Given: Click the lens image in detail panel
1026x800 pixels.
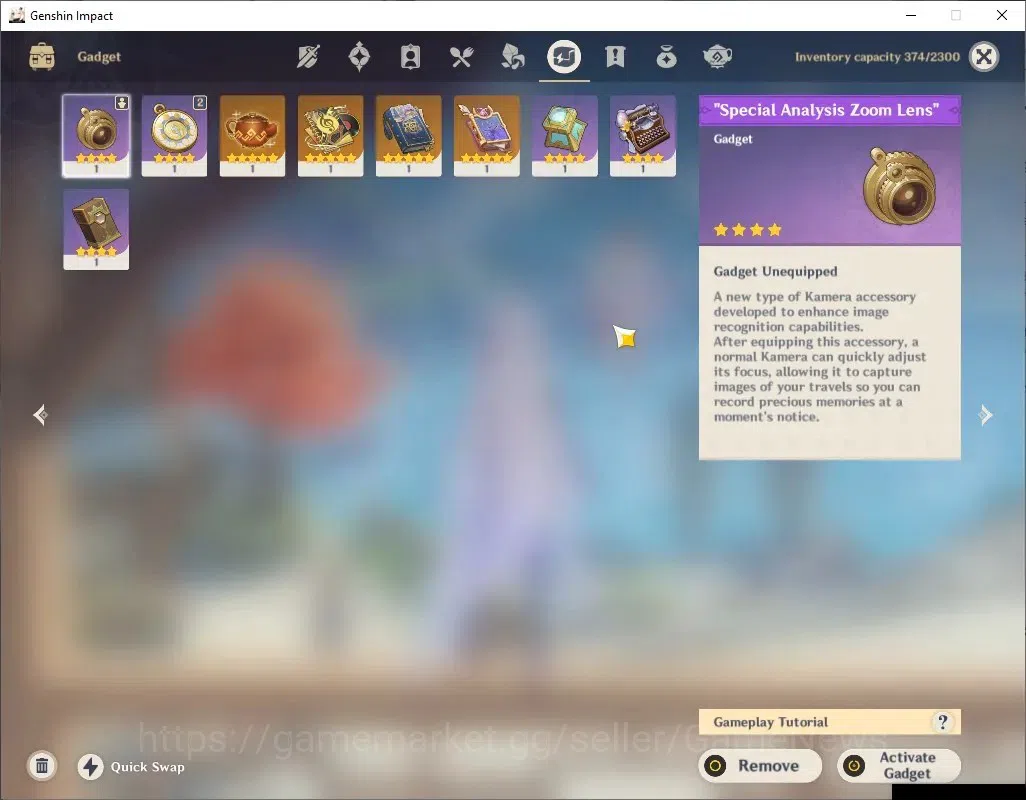Looking at the screenshot, I should 900,187.
